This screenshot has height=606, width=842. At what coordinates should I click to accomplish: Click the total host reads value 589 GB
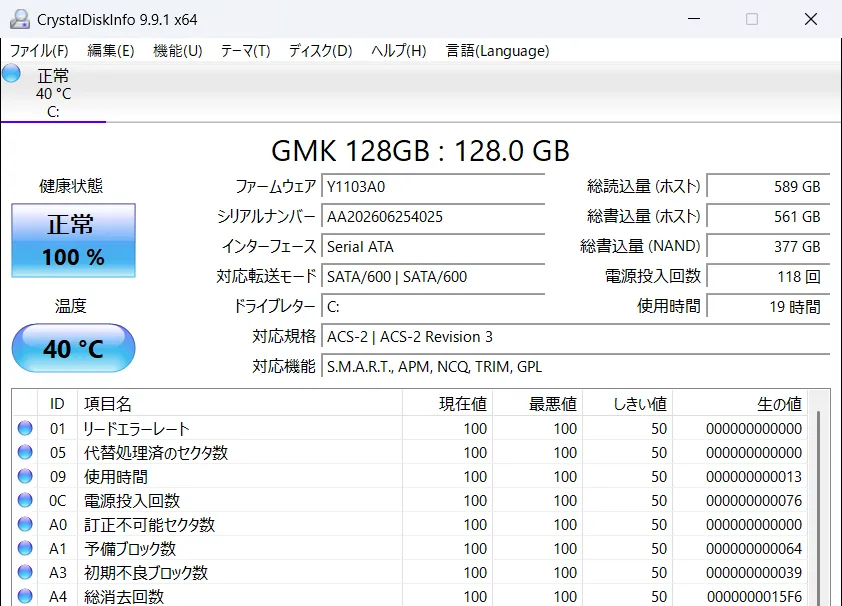pyautogui.click(x=768, y=187)
